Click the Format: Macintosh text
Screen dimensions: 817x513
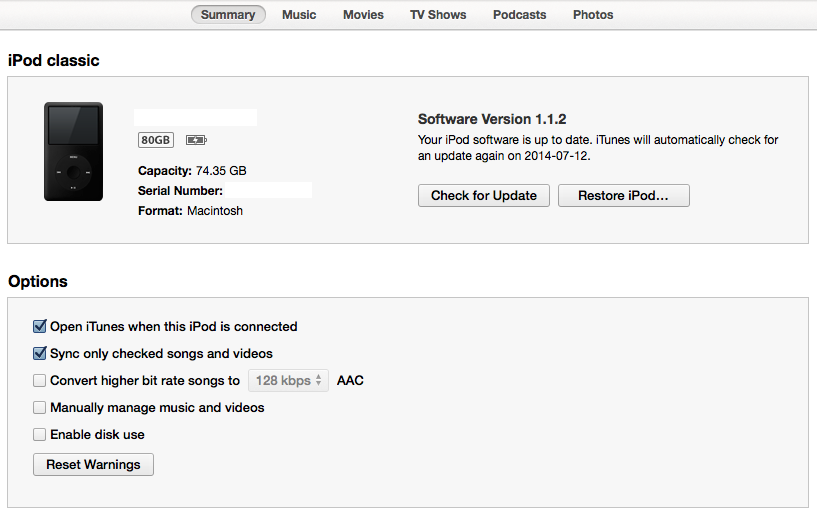point(190,211)
